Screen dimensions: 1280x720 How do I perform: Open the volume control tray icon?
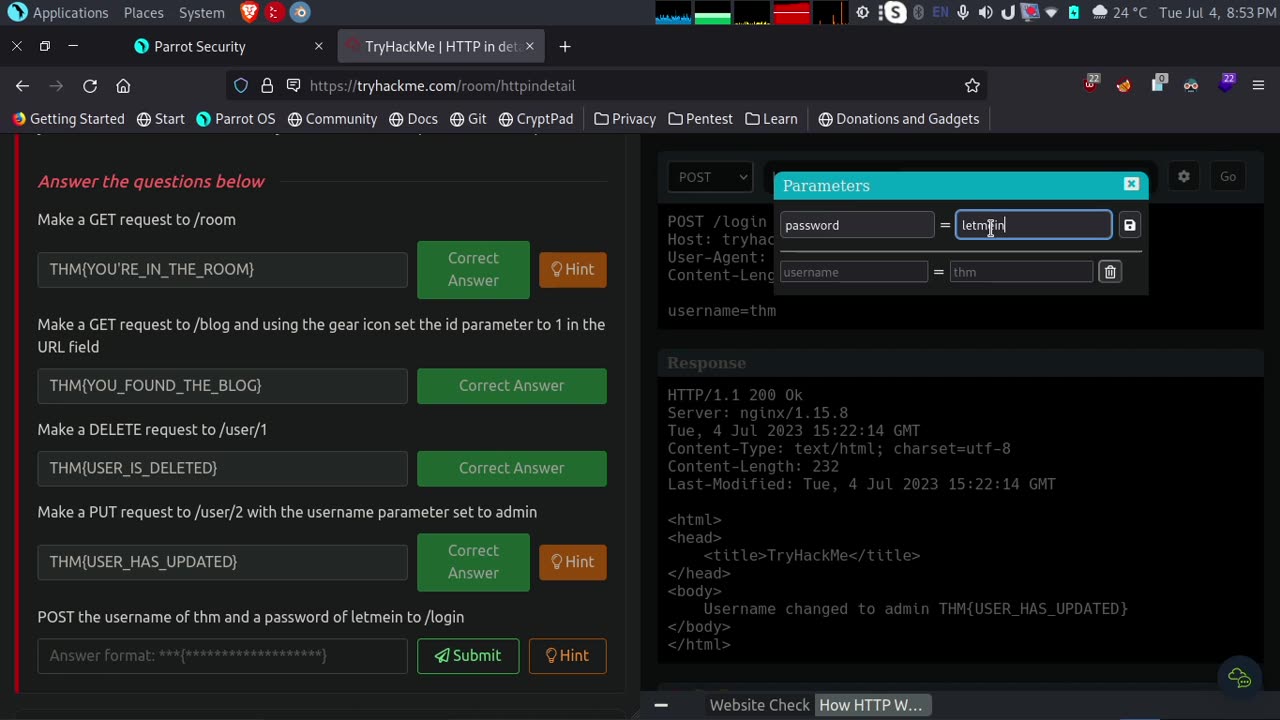click(x=986, y=13)
